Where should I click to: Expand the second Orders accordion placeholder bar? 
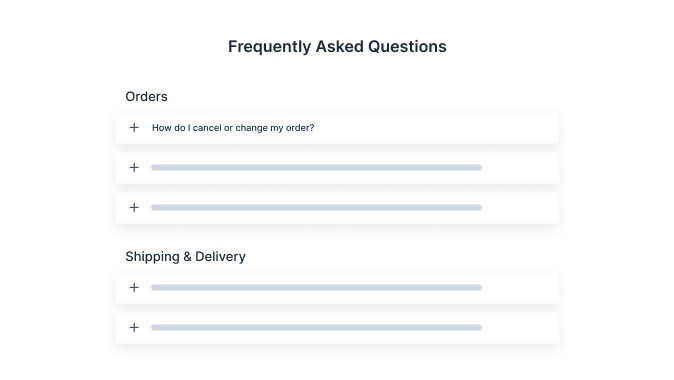click(316, 168)
